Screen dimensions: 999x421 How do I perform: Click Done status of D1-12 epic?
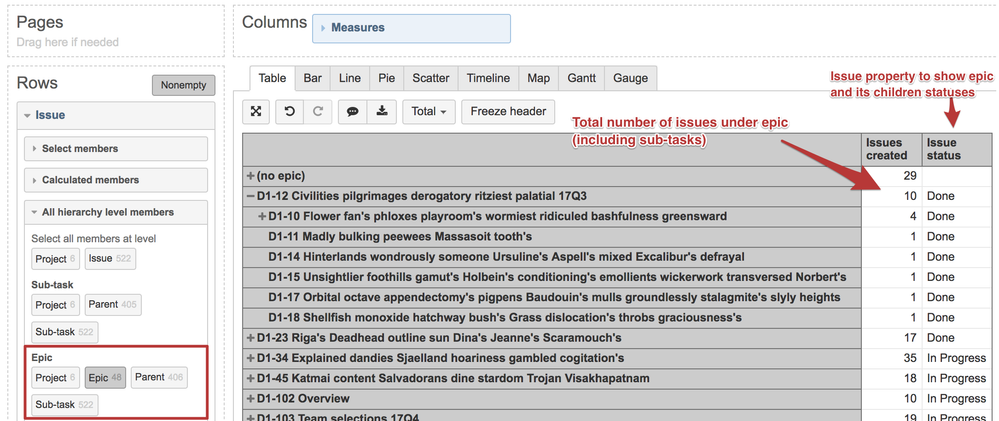click(941, 196)
